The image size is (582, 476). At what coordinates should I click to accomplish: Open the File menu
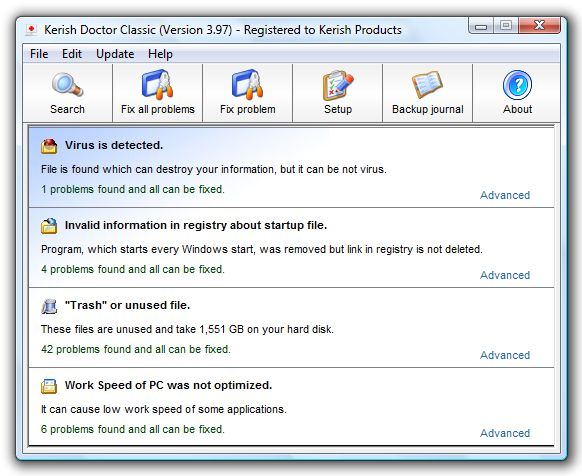click(x=39, y=54)
